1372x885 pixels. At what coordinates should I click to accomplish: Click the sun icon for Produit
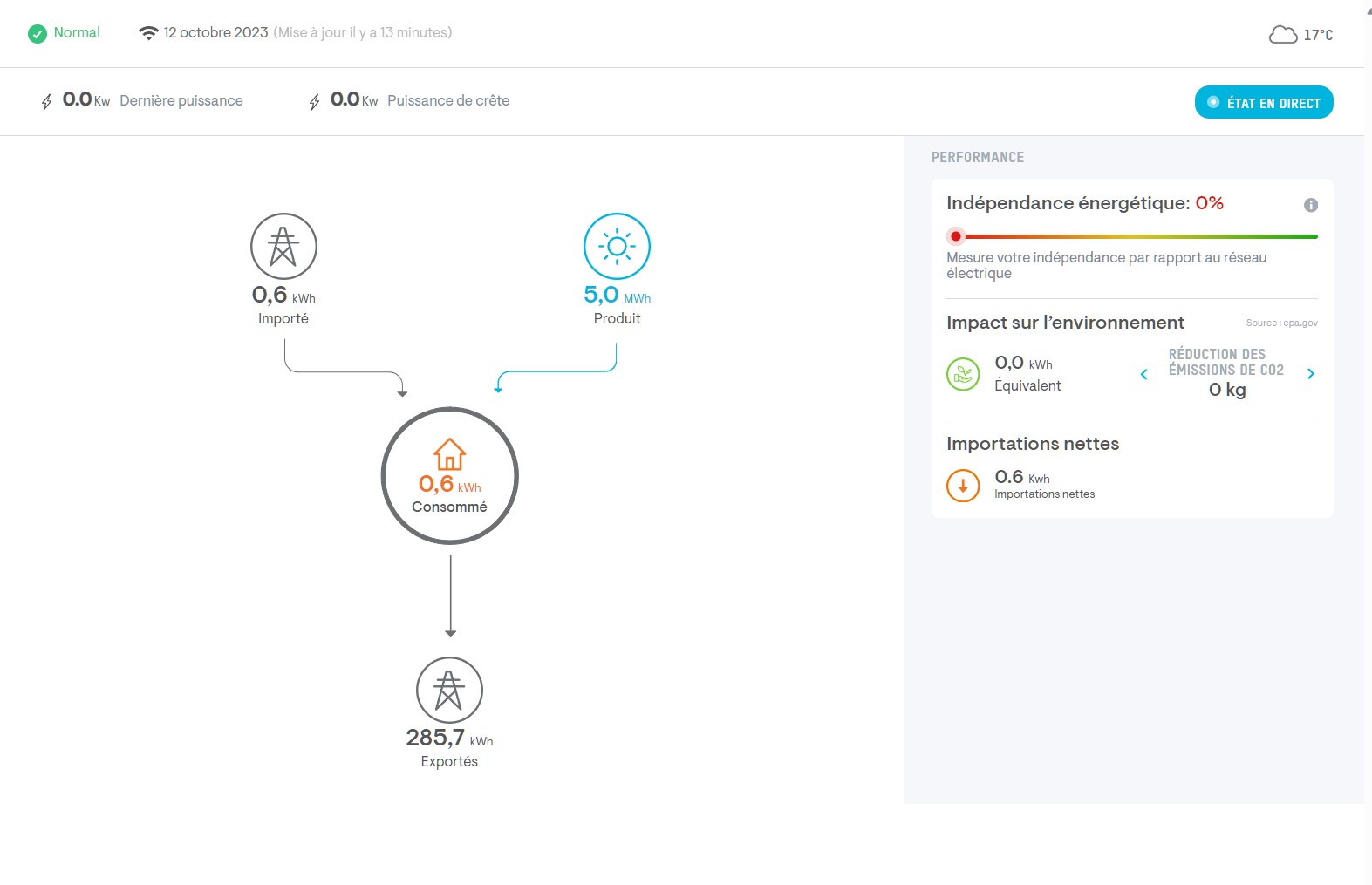[617, 247]
